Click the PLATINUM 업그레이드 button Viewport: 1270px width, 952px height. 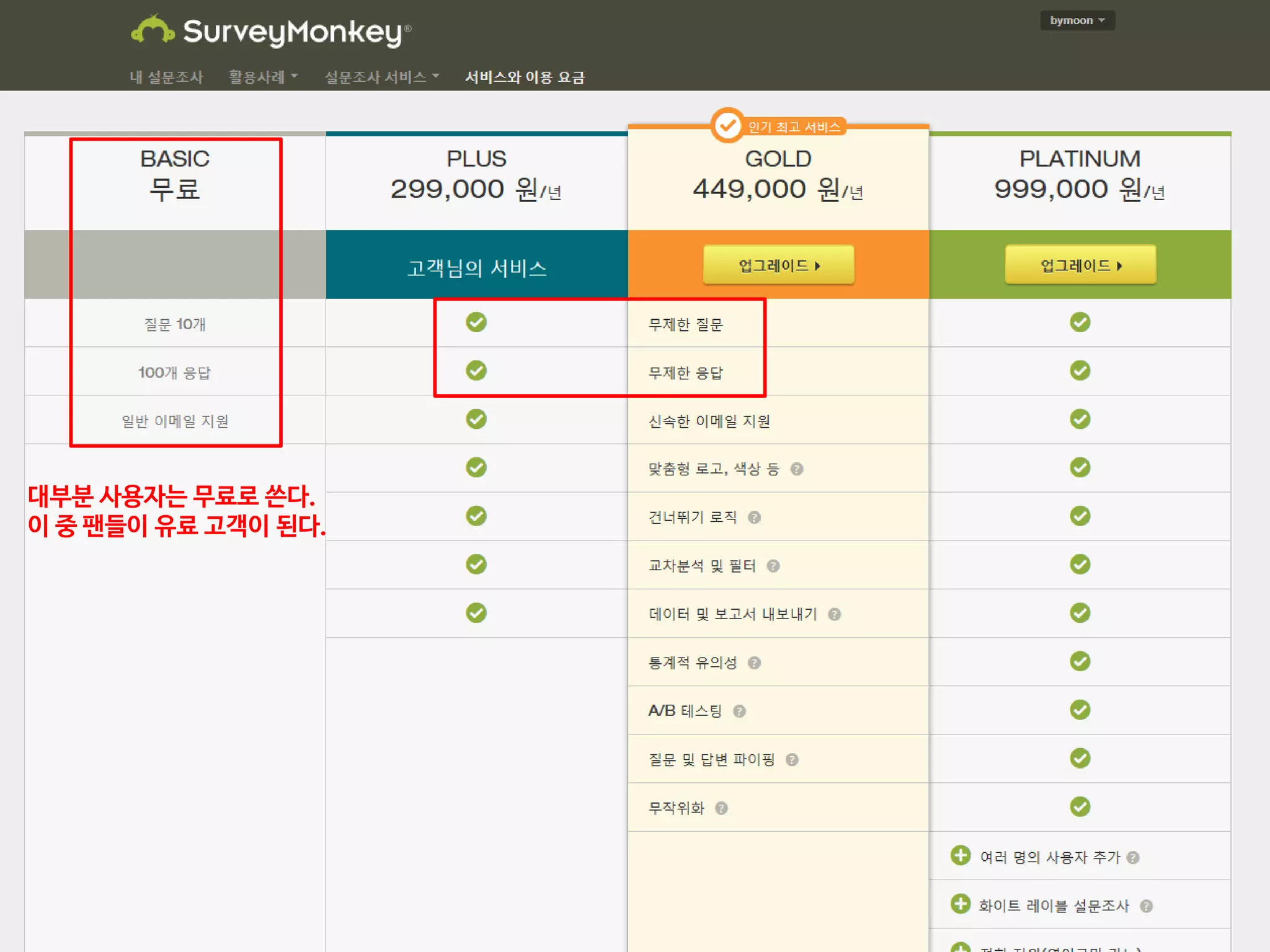[x=1080, y=265]
